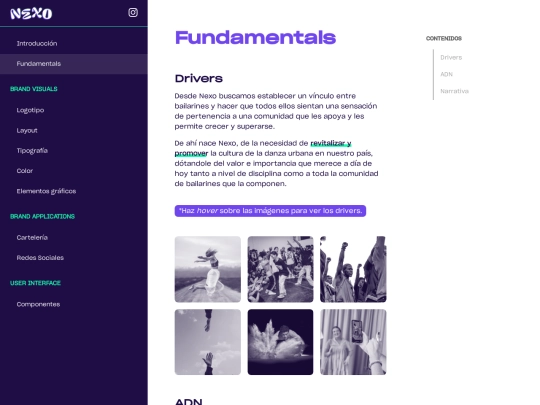The image size is (540, 405).
Task: Click the BRAND VISUALS heading
Action: click(x=34, y=89)
